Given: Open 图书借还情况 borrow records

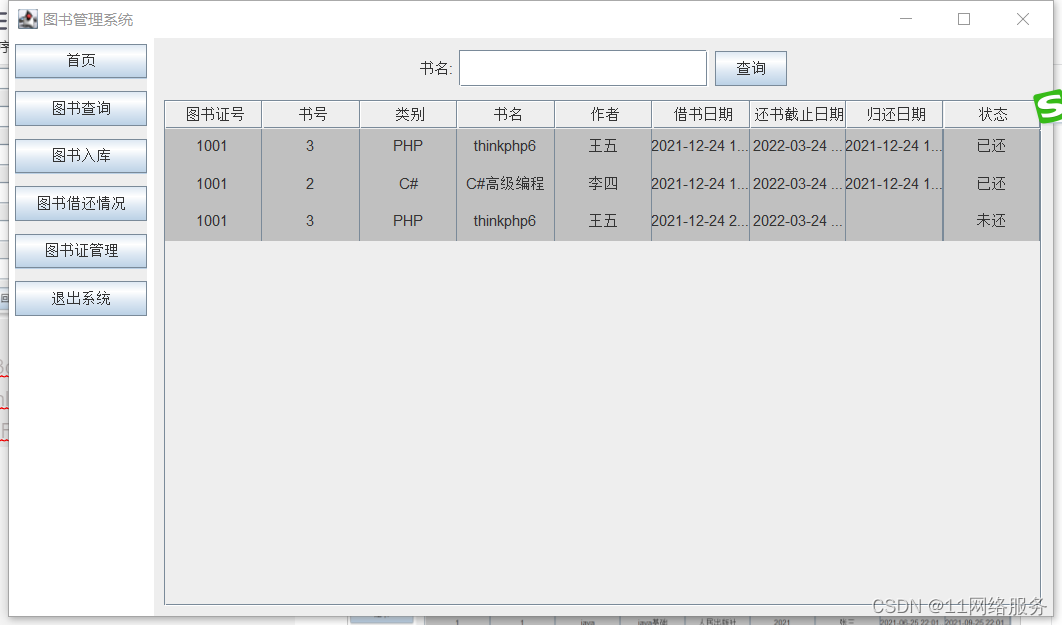Looking at the screenshot, I should click(x=81, y=203).
